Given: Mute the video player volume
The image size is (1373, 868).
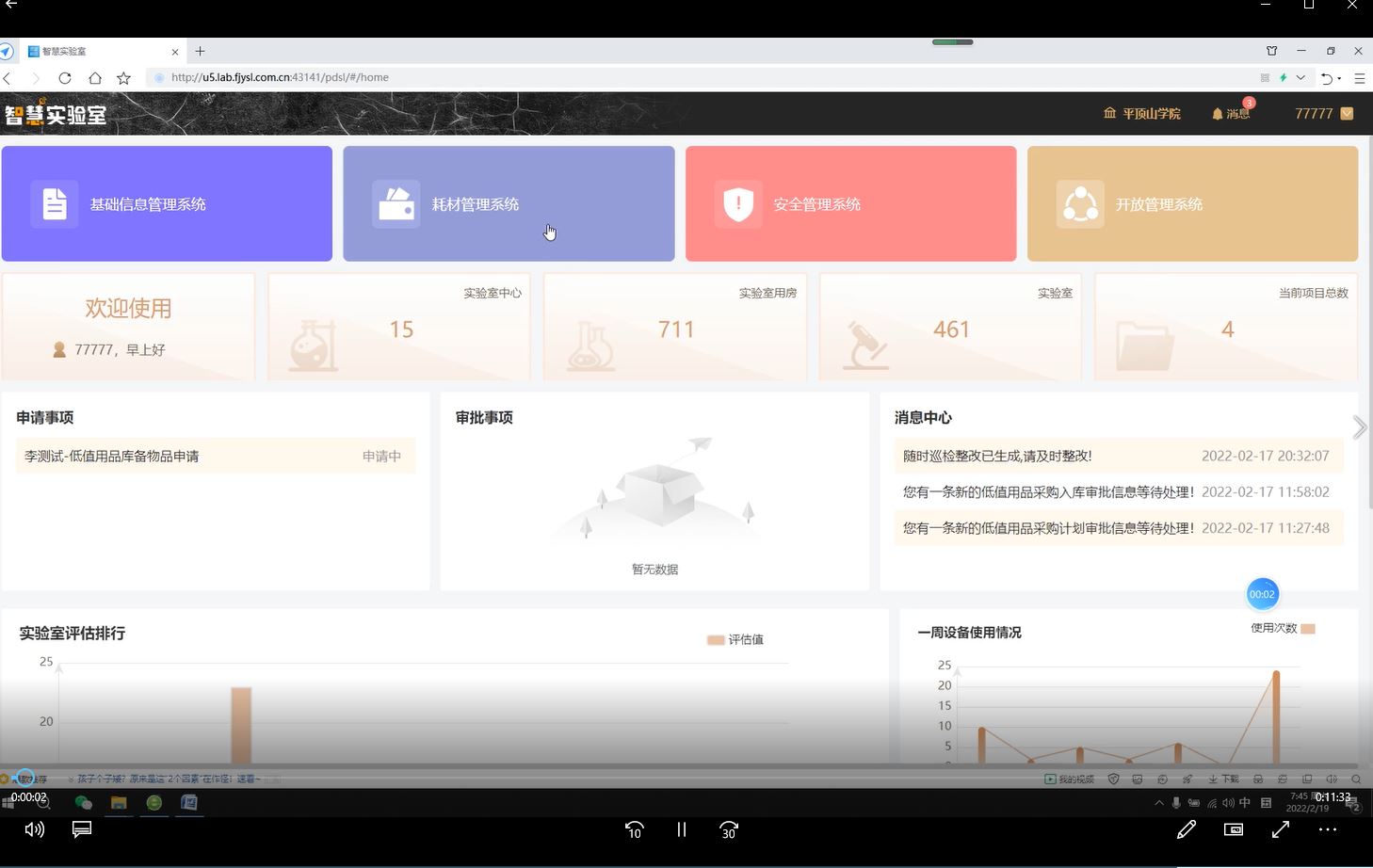Looking at the screenshot, I should (x=35, y=829).
